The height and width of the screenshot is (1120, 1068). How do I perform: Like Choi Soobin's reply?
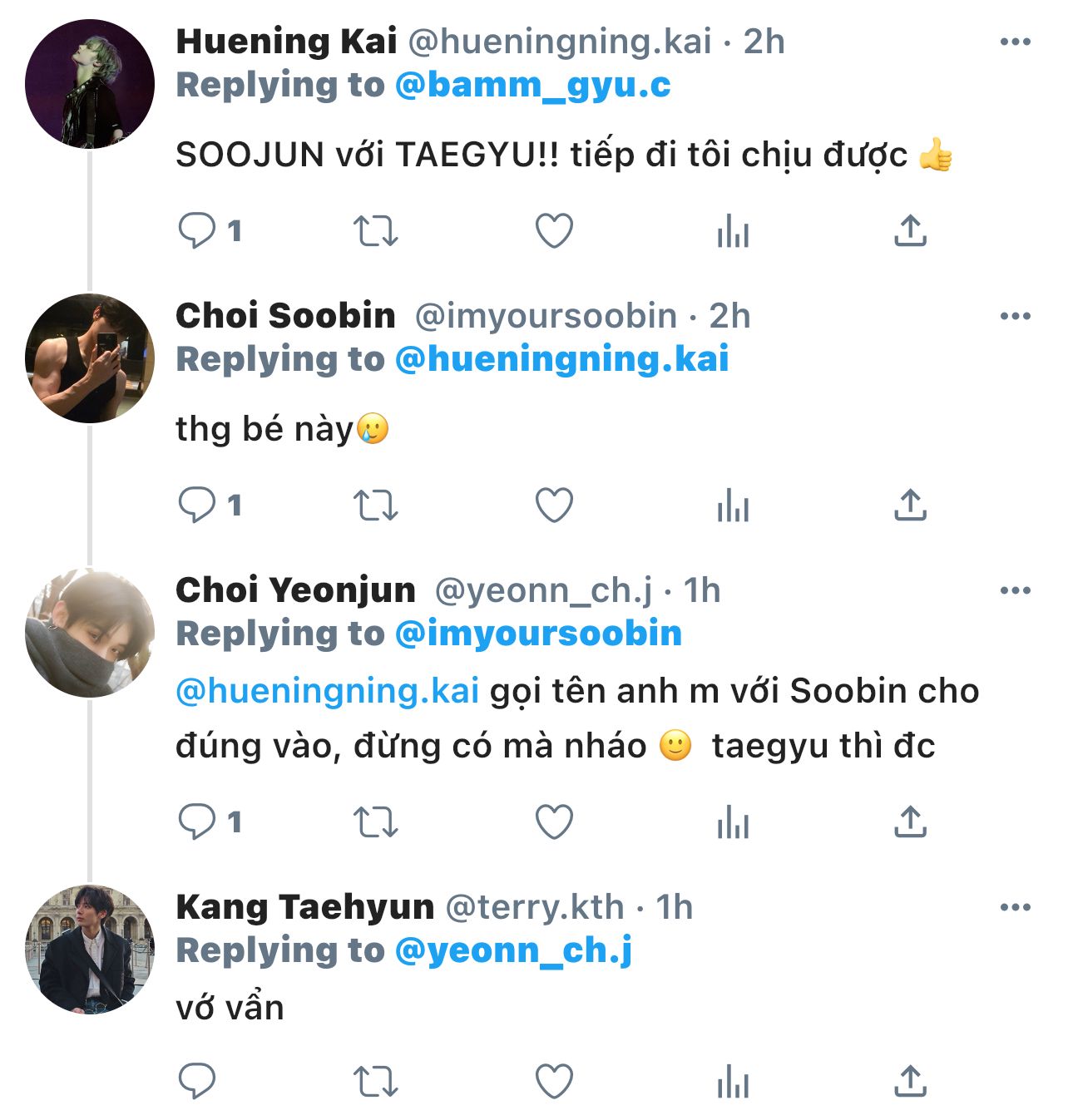554,506
